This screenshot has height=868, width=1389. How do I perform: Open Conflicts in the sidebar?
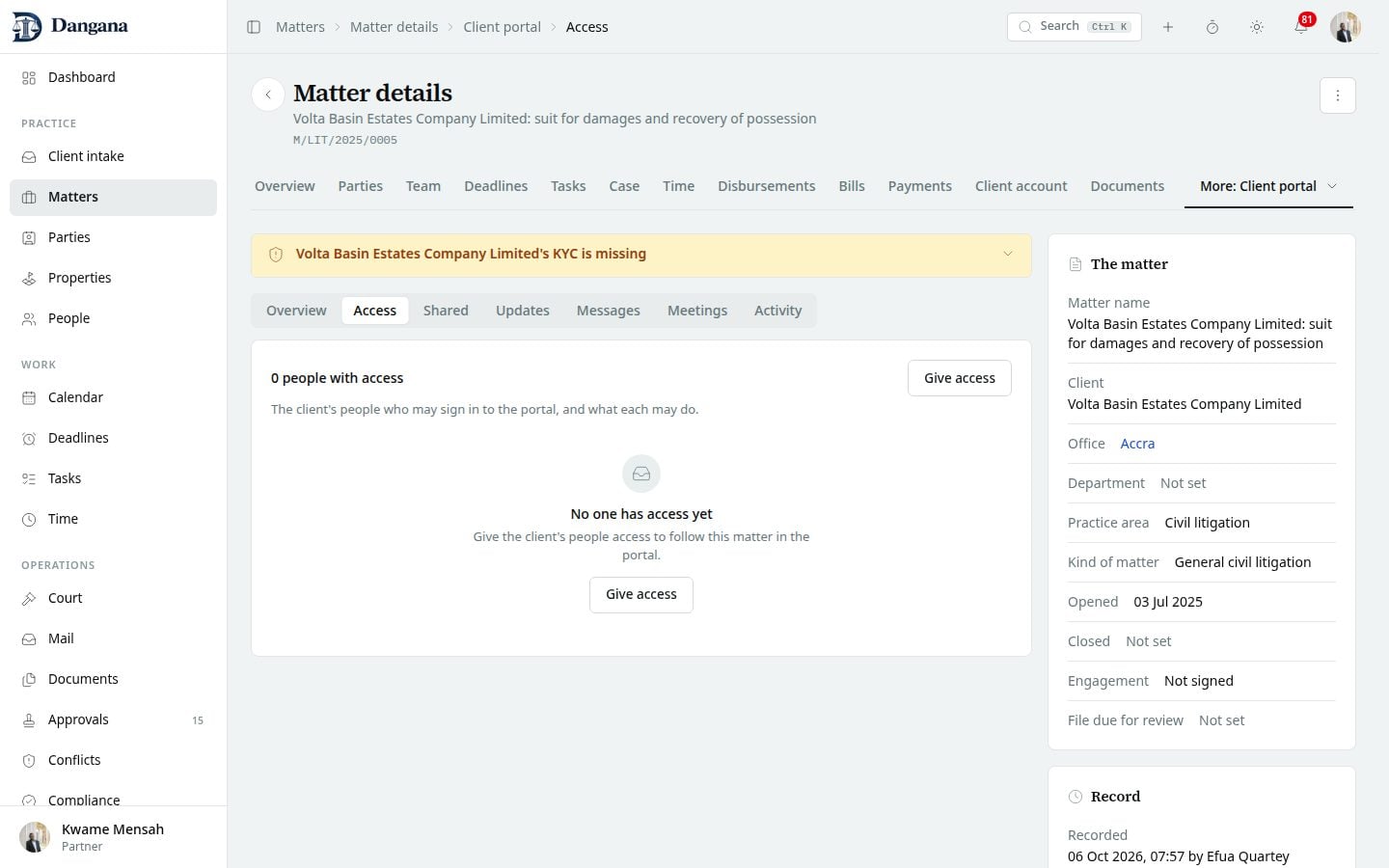(113, 760)
